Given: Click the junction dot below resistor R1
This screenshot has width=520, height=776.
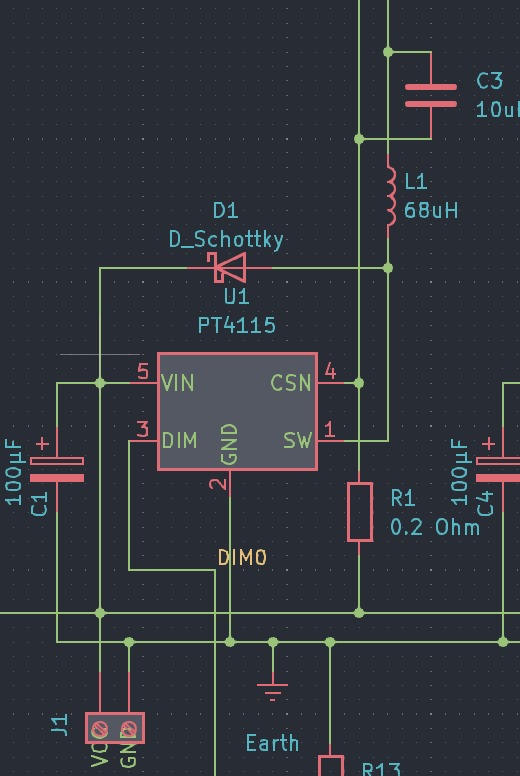Looking at the screenshot, I should tap(359, 613).
